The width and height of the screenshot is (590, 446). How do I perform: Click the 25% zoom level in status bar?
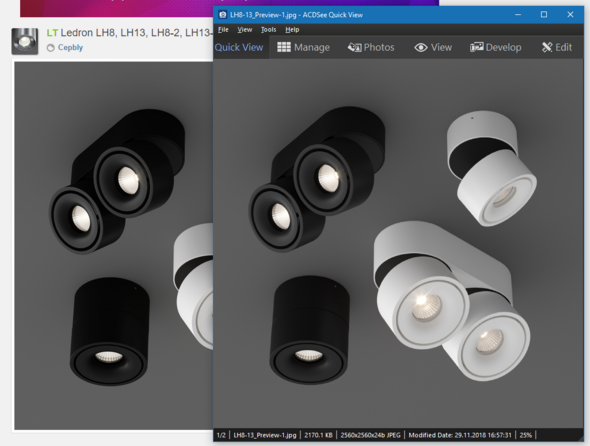pos(525,435)
